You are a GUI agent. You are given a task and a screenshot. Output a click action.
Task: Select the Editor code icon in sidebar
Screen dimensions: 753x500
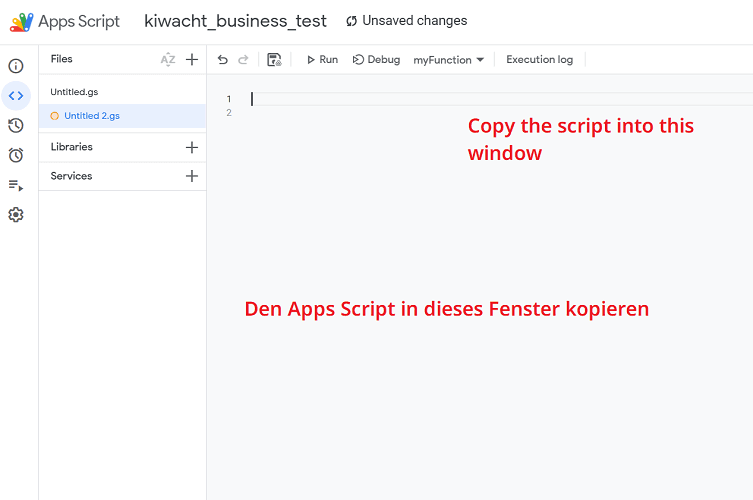tap(16, 96)
